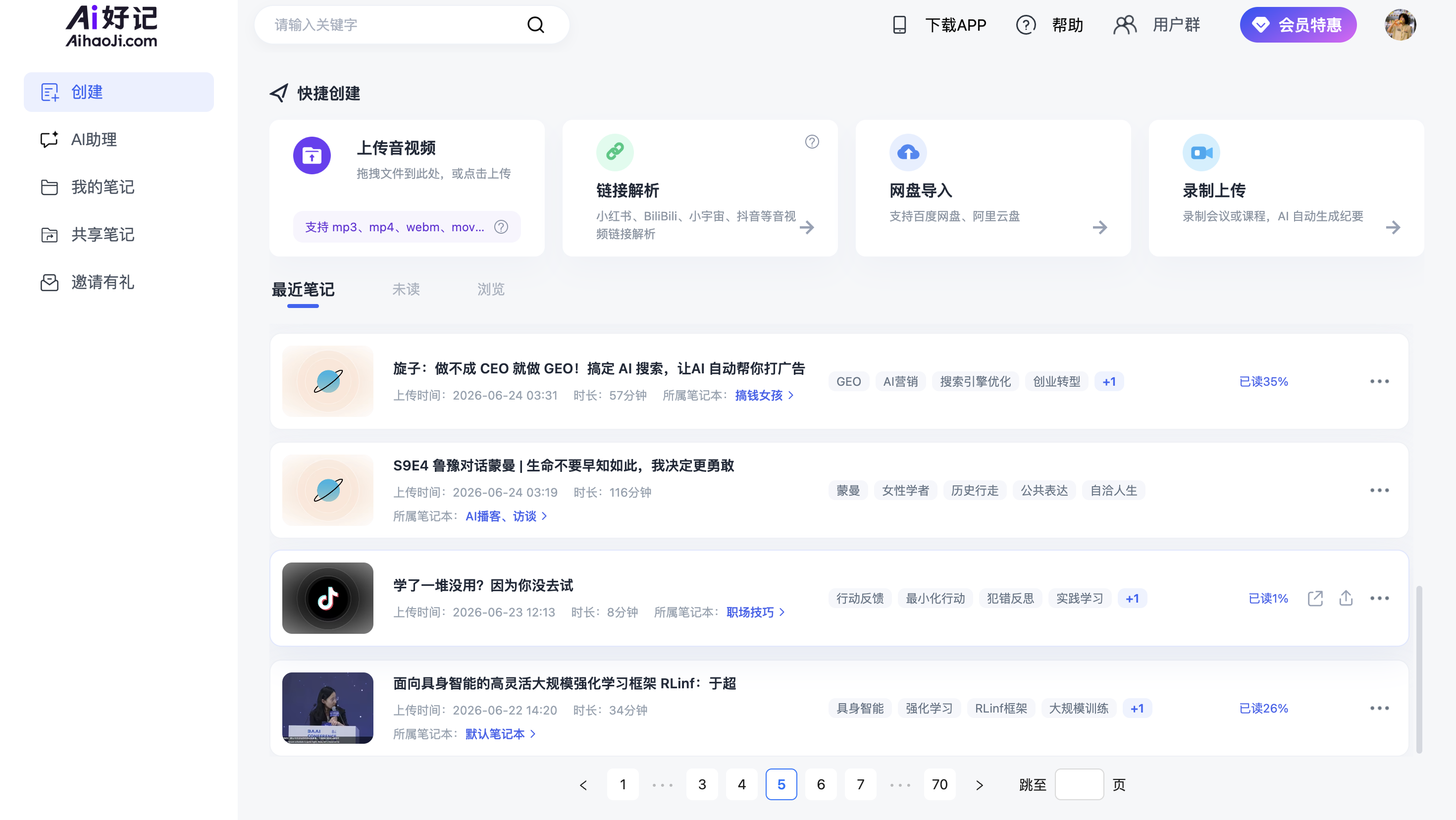Click 已读26% reading progress
This screenshot has height=820, width=1456.
point(1263,709)
